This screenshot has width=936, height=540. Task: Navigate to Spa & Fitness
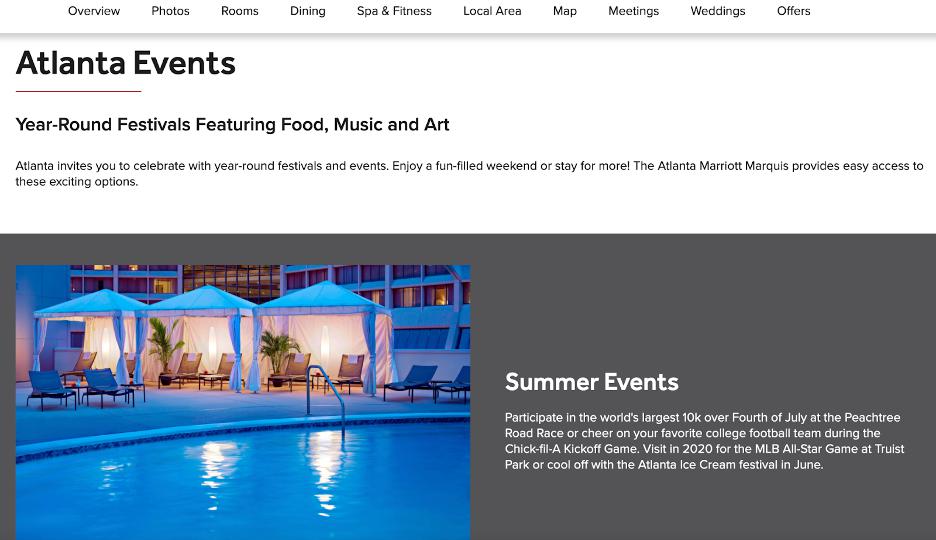[x=394, y=11]
